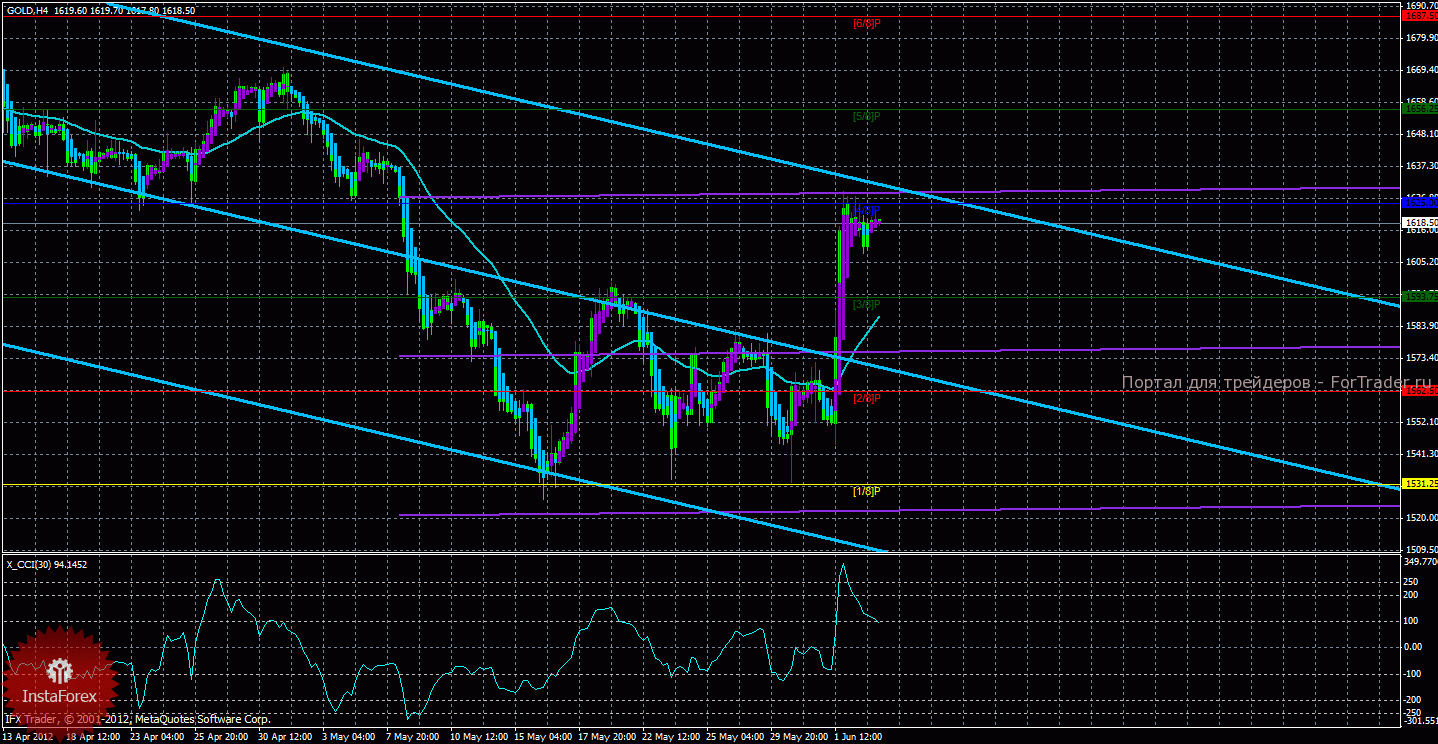Image resolution: width=1438 pixels, height=744 pixels.
Task: Select the red 1562.50 price tag
Action: pos(1419,391)
